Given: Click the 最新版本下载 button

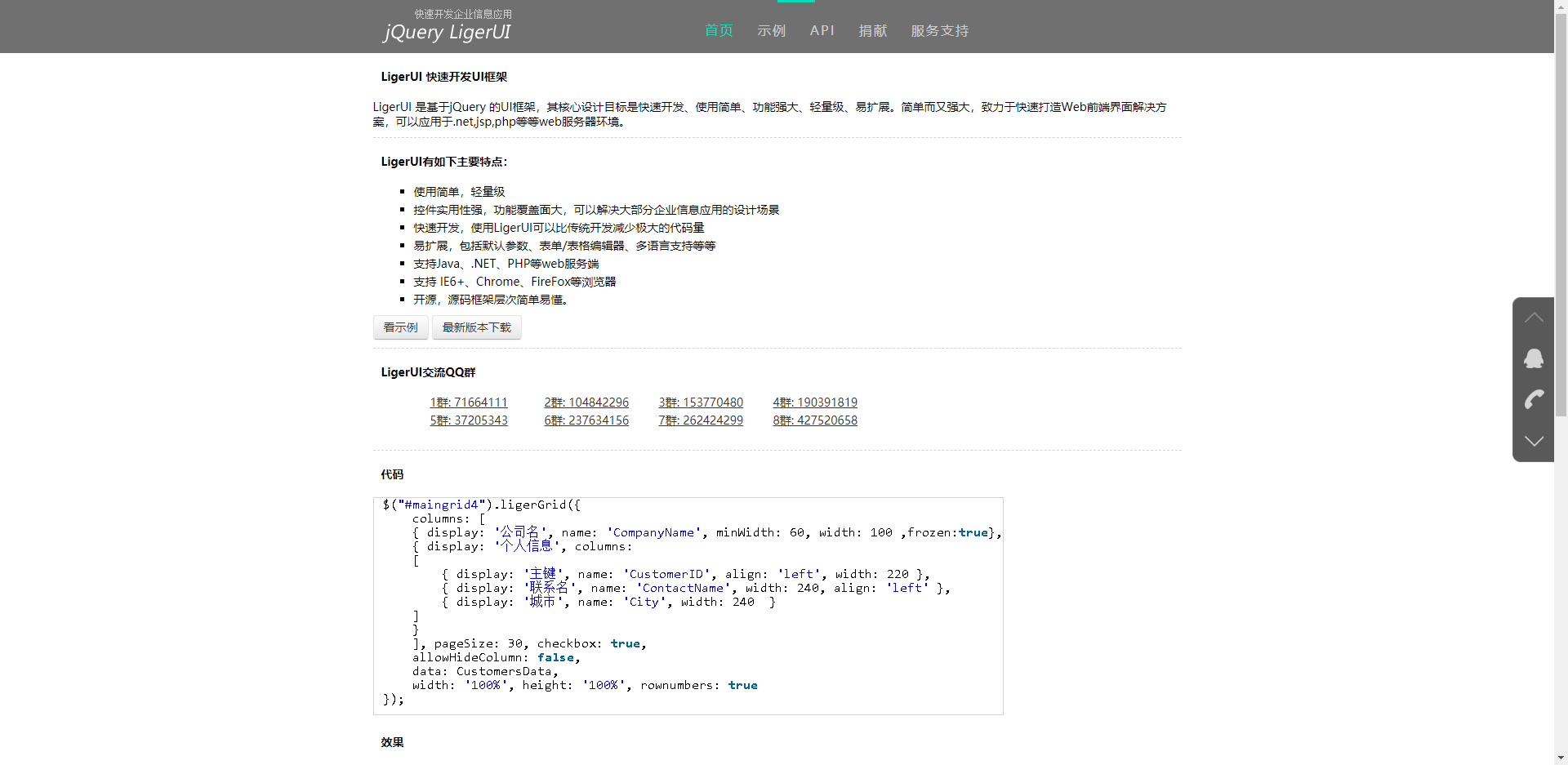Looking at the screenshot, I should pyautogui.click(x=477, y=327).
